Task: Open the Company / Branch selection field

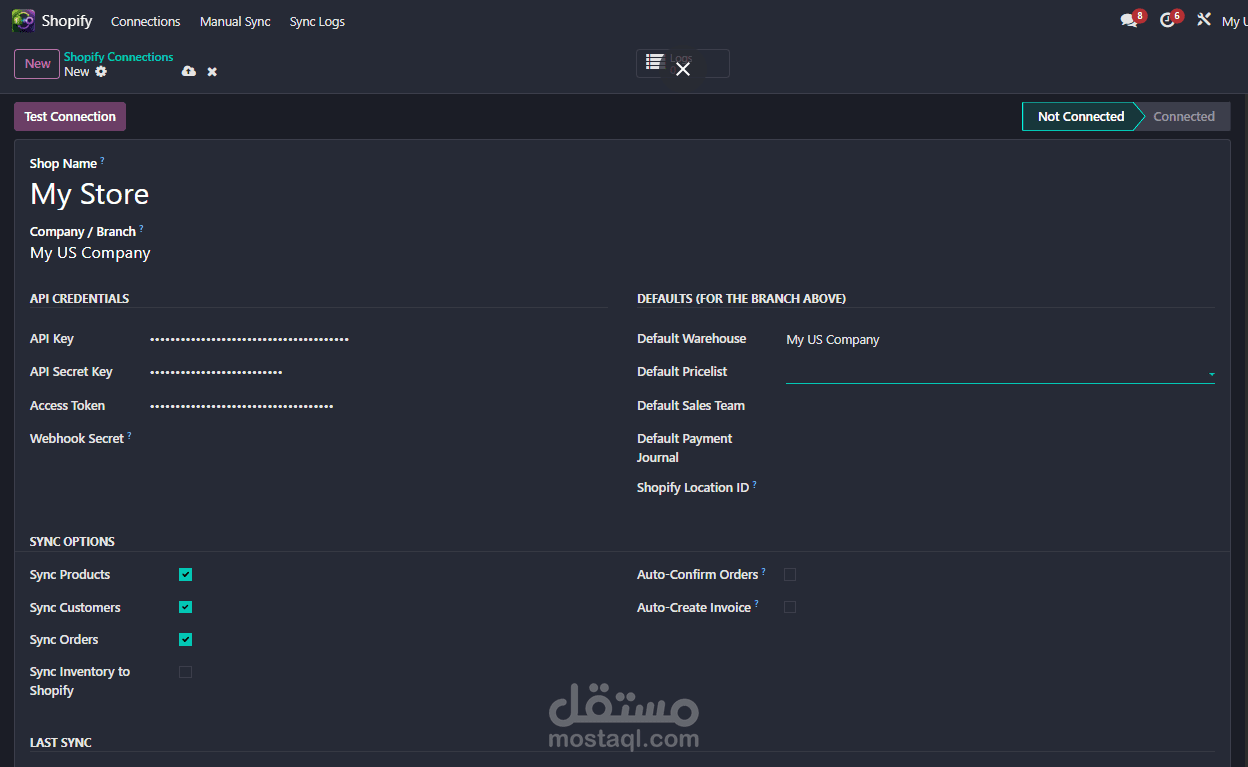Action: point(320,253)
